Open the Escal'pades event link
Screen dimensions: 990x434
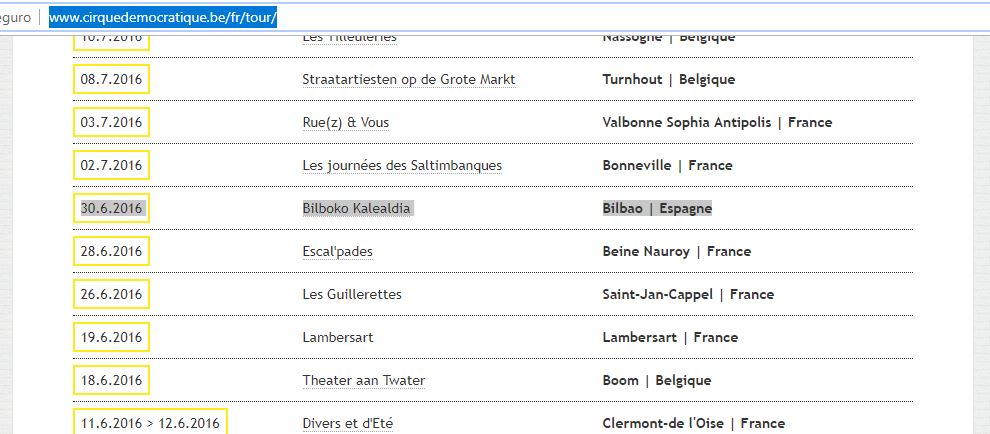click(338, 251)
